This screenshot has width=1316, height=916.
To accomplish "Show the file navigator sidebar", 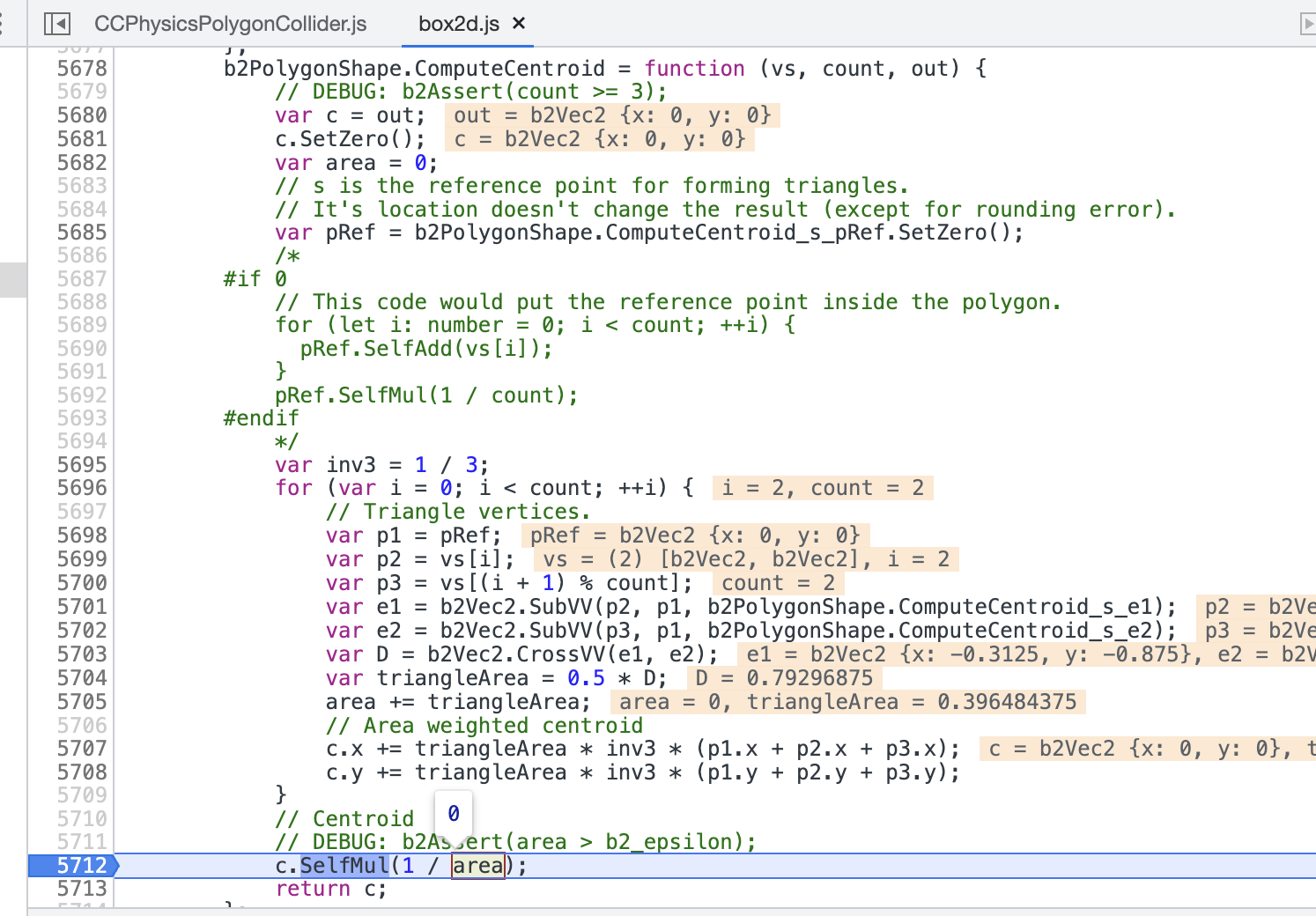I will (57, 24).
